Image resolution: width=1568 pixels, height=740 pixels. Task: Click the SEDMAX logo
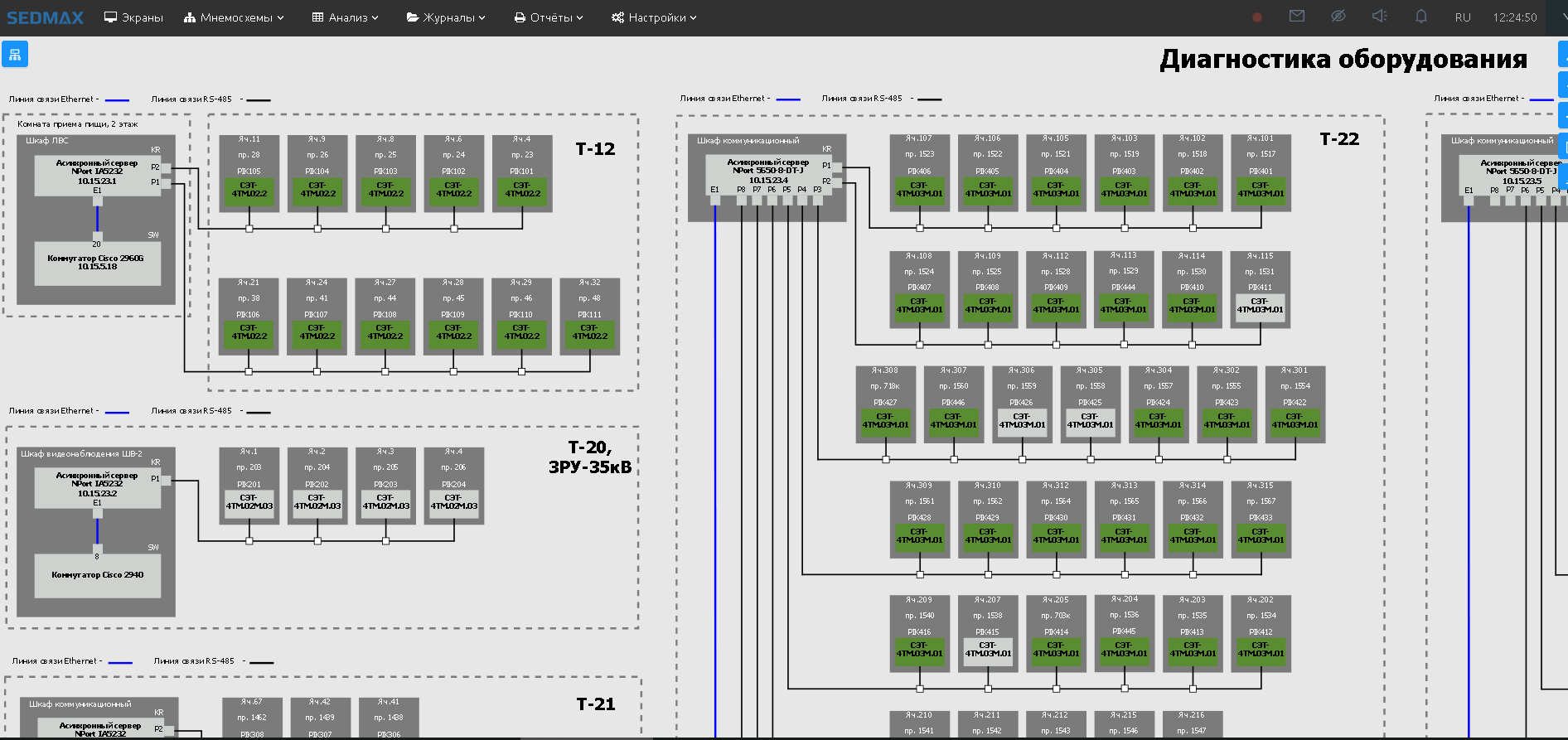[x=46, y=17]
